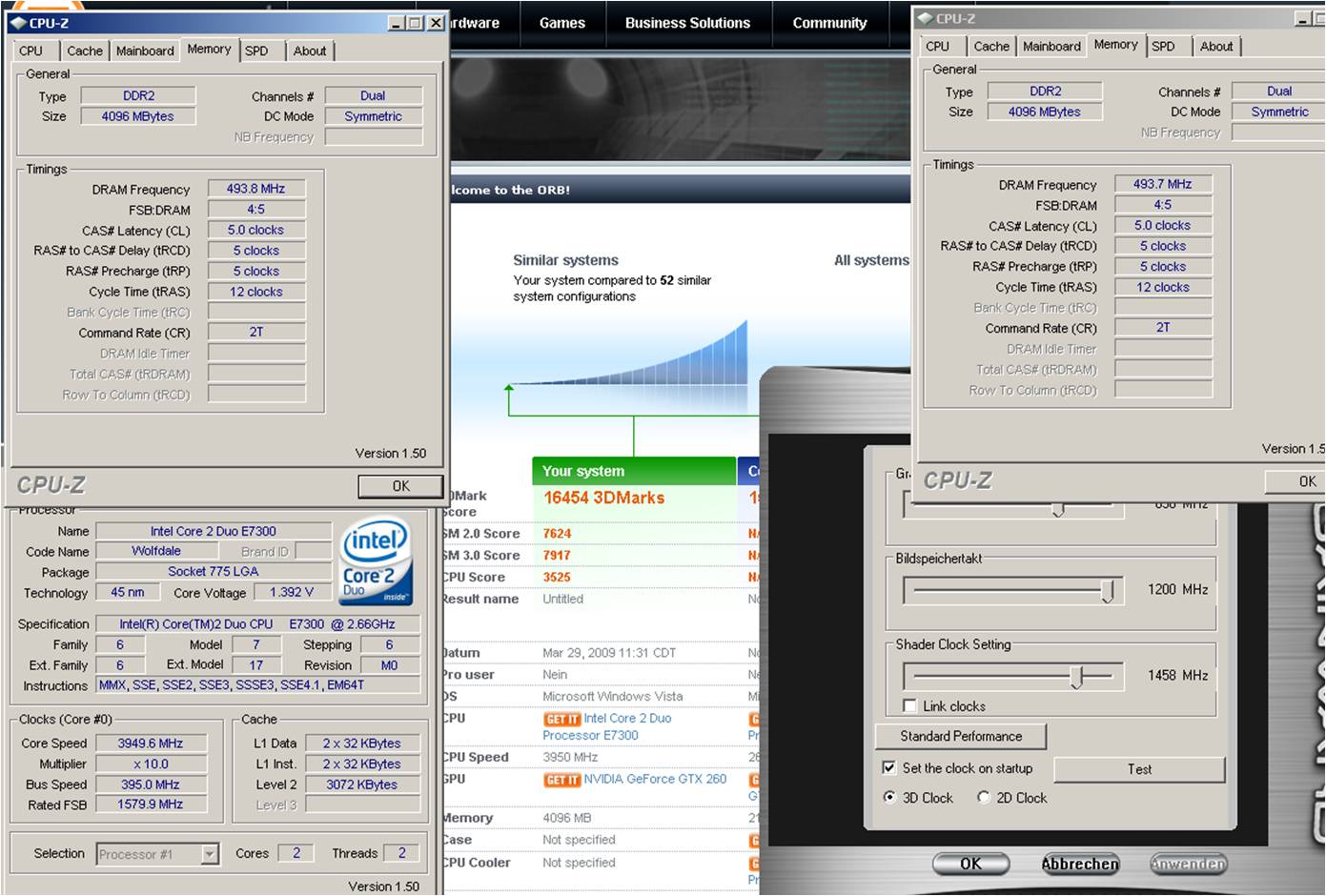1326x896 pixels.
Task: Click Code Name Wolfdale field
Action: pos(155,551)
